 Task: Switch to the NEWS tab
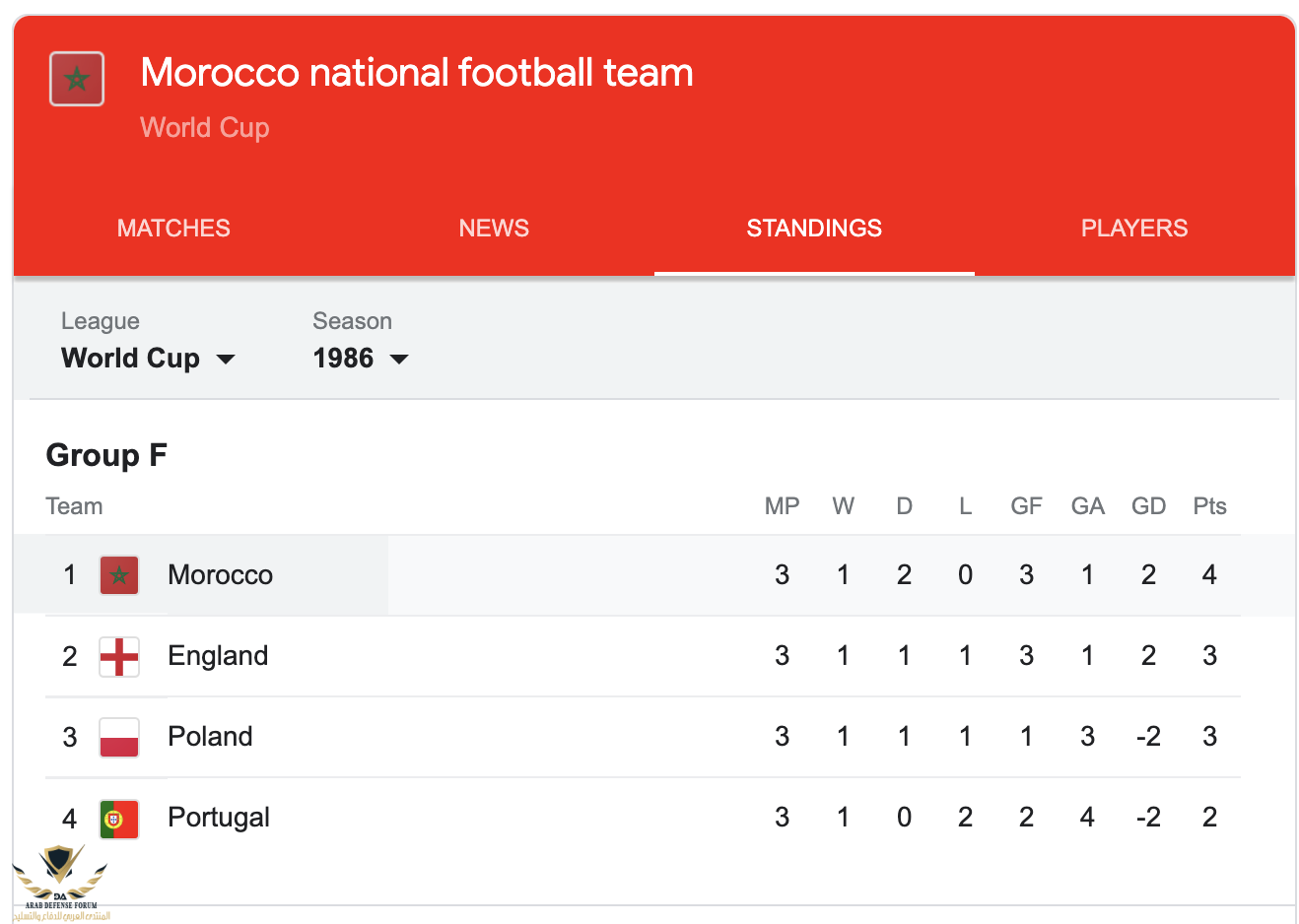tap(494, 229)
